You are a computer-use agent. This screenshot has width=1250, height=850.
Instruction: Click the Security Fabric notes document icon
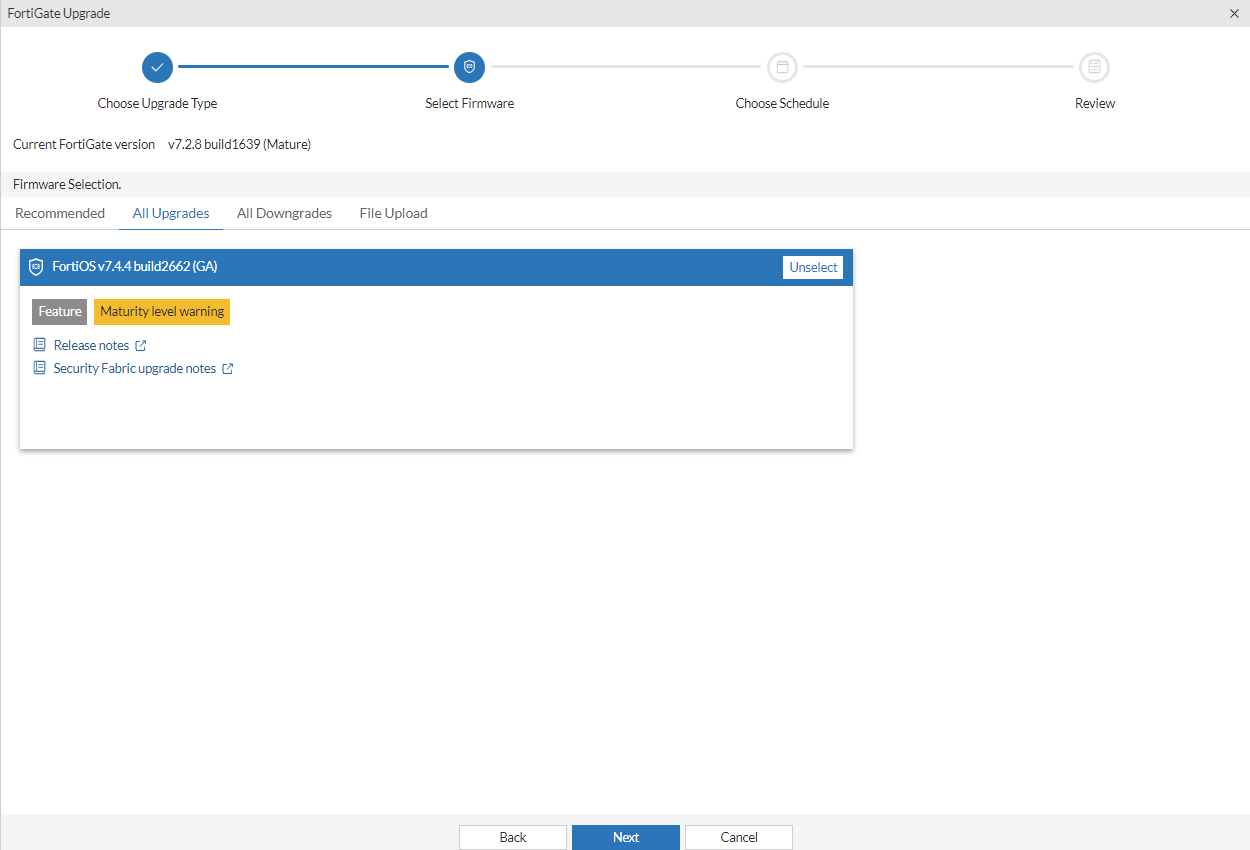click(x=39, y=367)
